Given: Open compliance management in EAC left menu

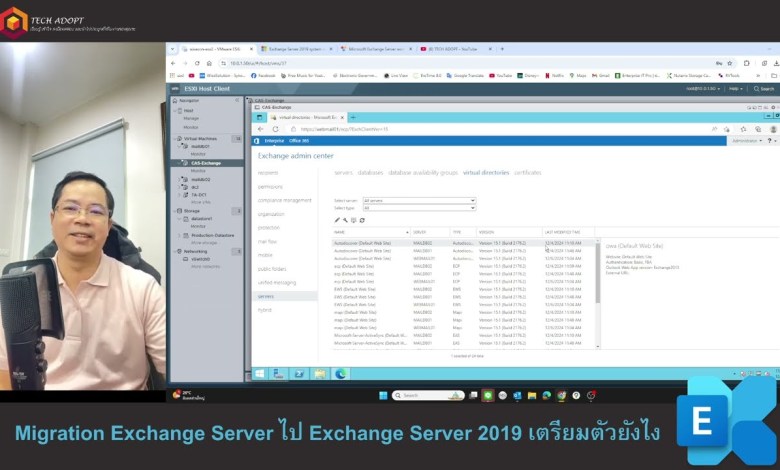Looking at the screenshot, I should [285, 200].
